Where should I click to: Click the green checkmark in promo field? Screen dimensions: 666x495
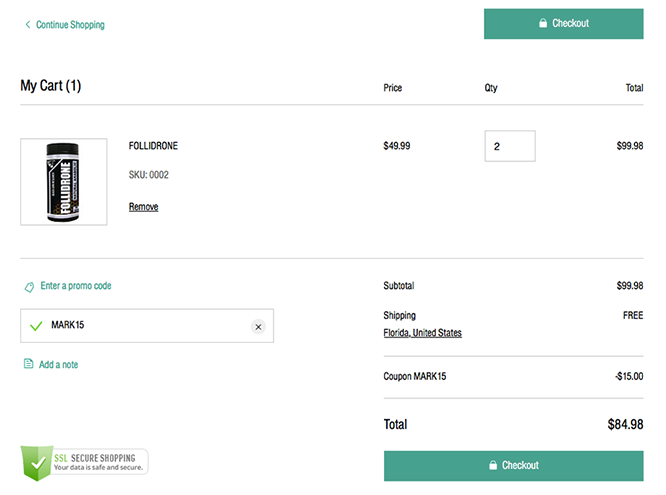pyautogui.click(x=36, y=326)
